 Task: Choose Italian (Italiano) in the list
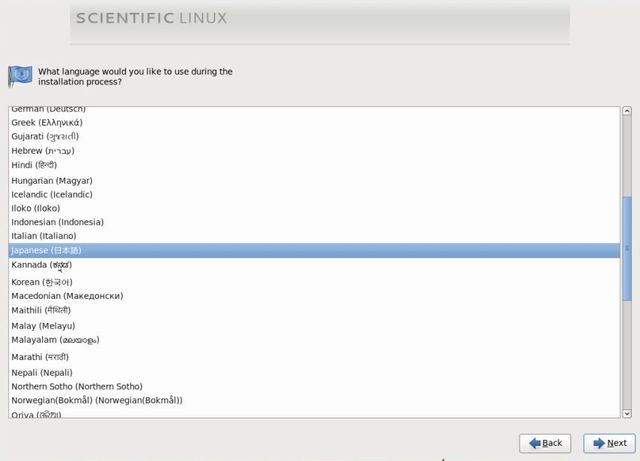pos(43,236)
